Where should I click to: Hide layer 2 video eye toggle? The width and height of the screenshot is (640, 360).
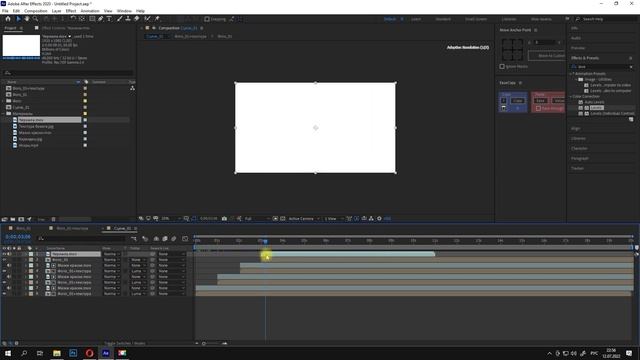pyautogui.click(x=4, y=260)
